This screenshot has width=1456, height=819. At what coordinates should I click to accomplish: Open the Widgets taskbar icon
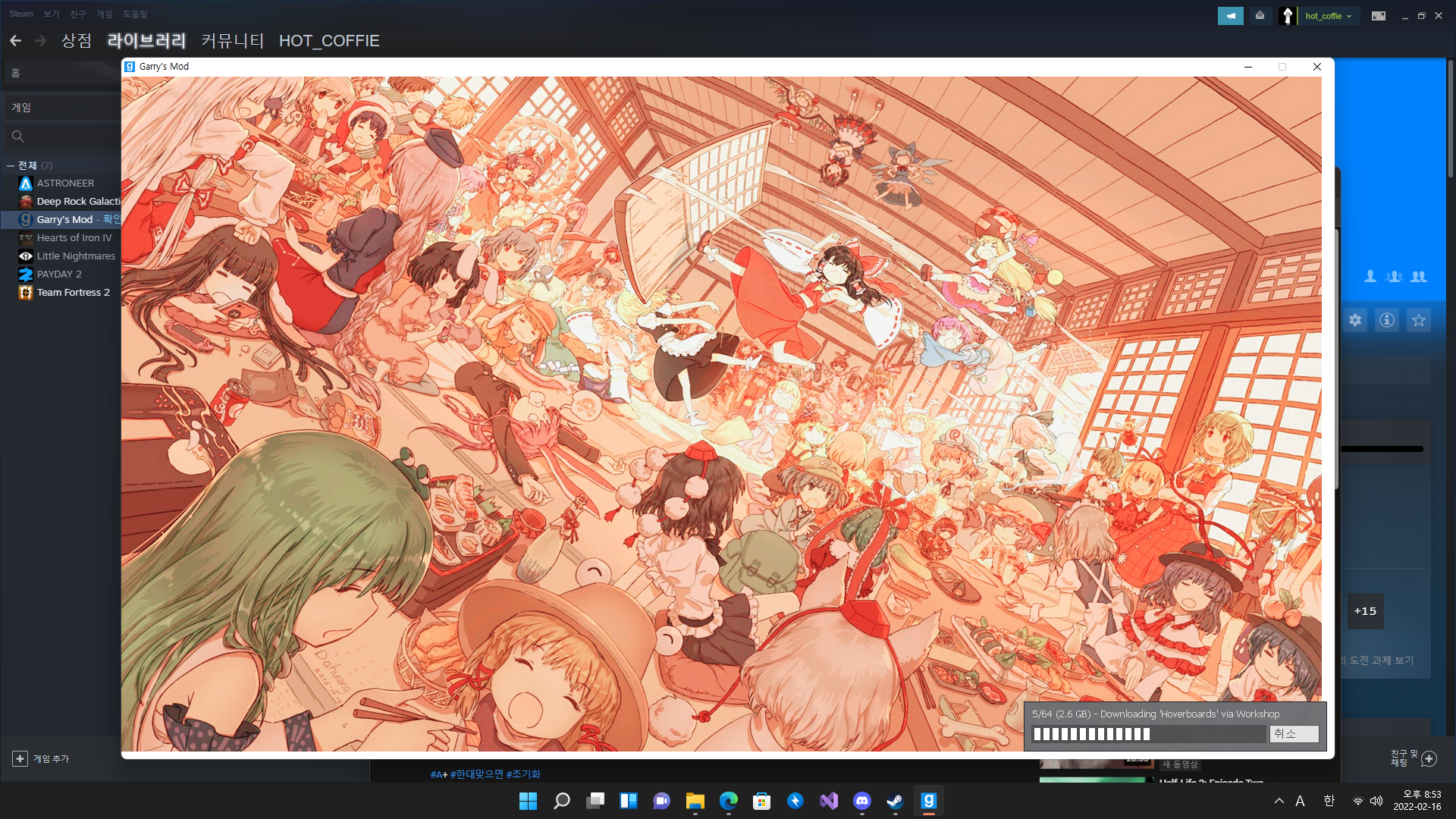pos(629,801)
